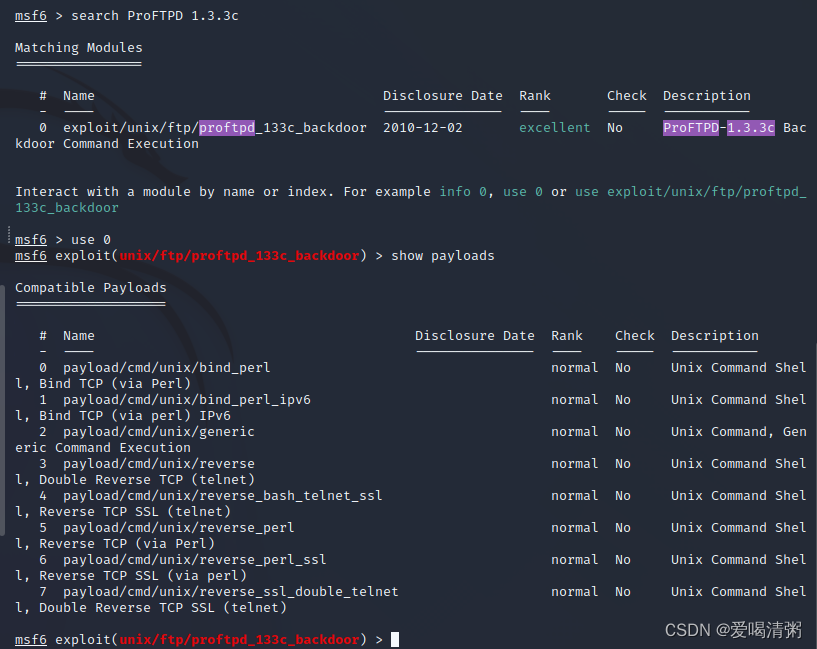Click the "show payloads" command text
The image size is (817, 649).
tap(443, 255)
